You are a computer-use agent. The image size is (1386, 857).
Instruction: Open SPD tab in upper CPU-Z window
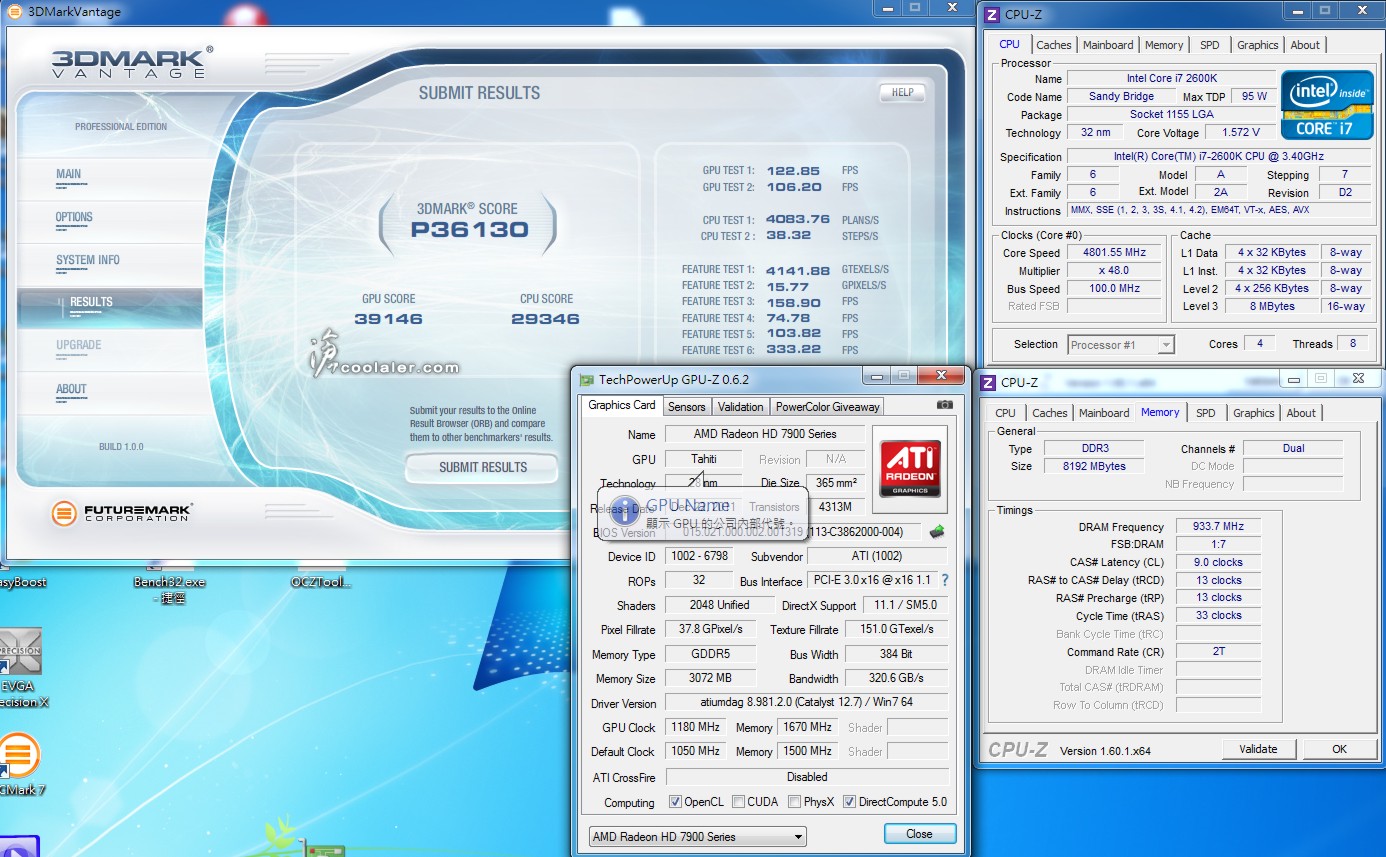pos(1210,45)
